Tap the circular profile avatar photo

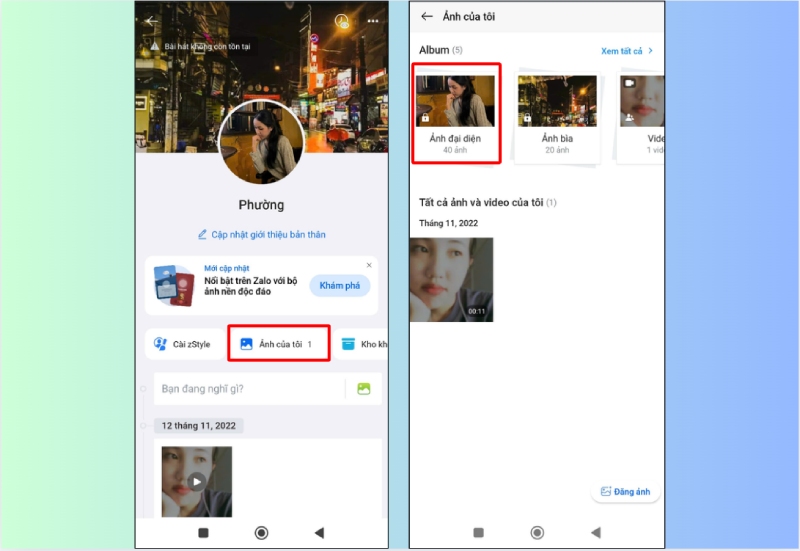point(261,143)
